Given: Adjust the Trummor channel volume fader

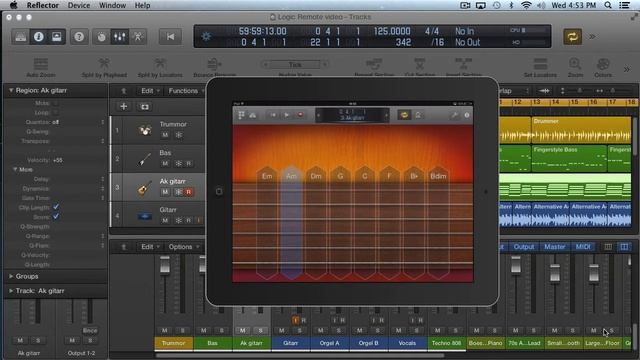Looking at the screenshot, I should 164,265.
